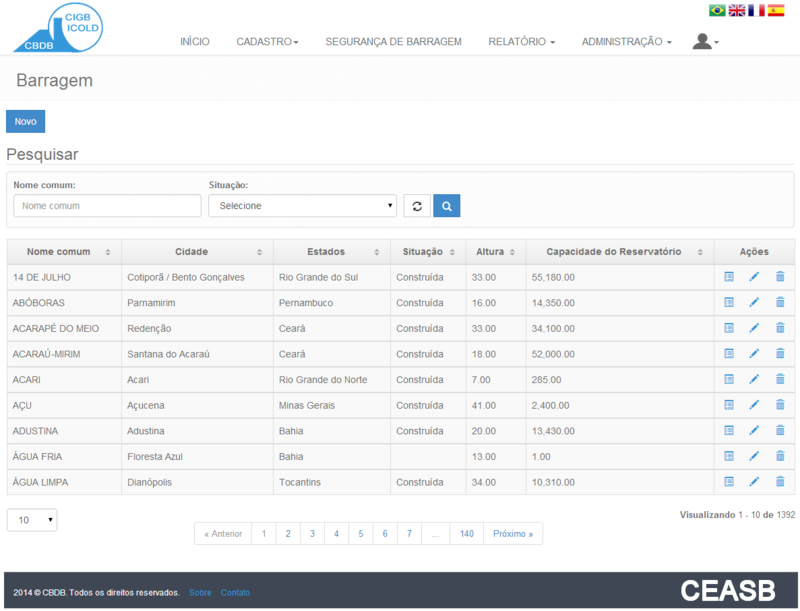Open the RELATÓRIO menu
800x611 pixels.
click(x=521, y=42)
